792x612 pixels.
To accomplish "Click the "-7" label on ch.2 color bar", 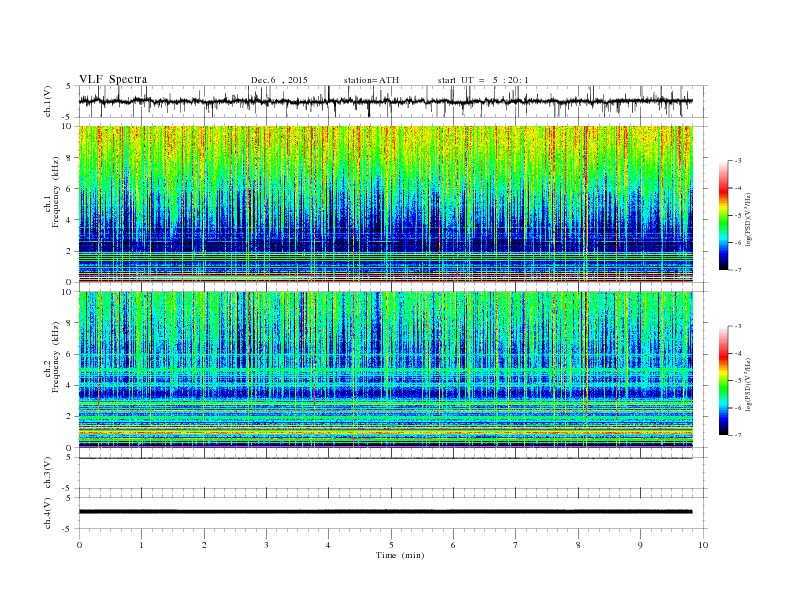I will pos(738,435).
